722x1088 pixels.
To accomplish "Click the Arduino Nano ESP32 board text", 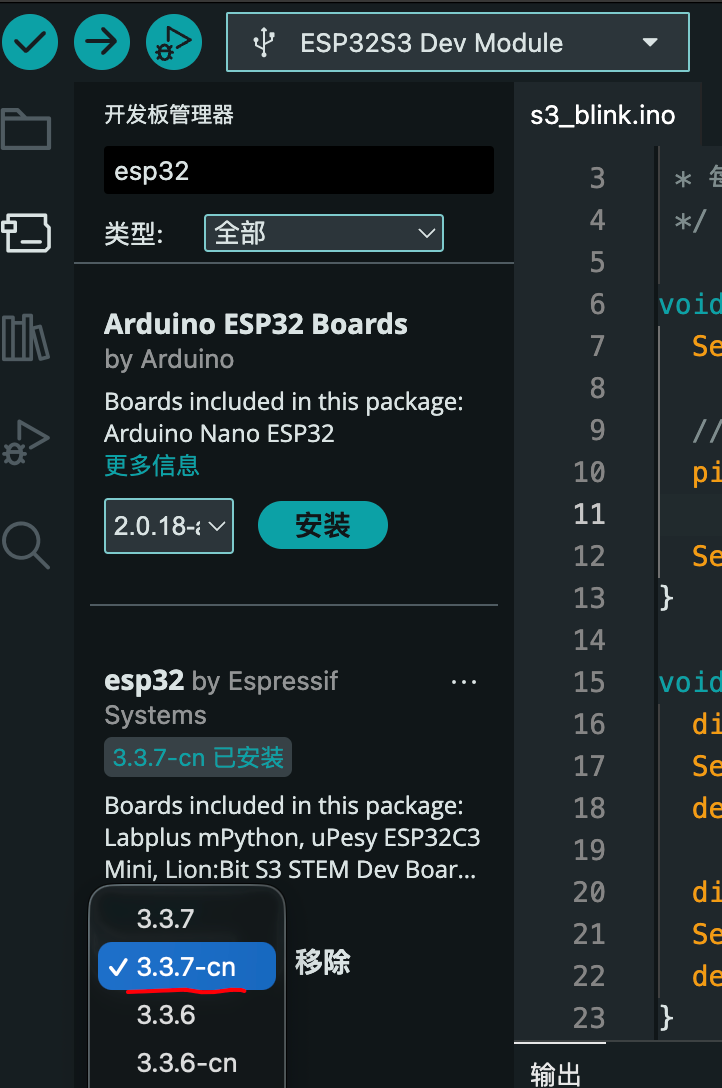I will pos(219,434).
